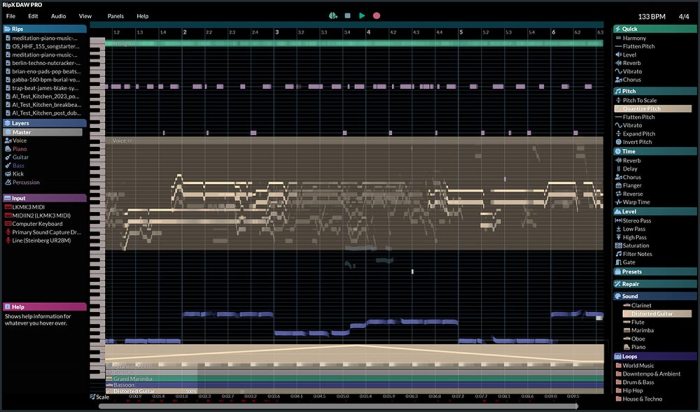Apply the Level quick effect

click(629, 55)
